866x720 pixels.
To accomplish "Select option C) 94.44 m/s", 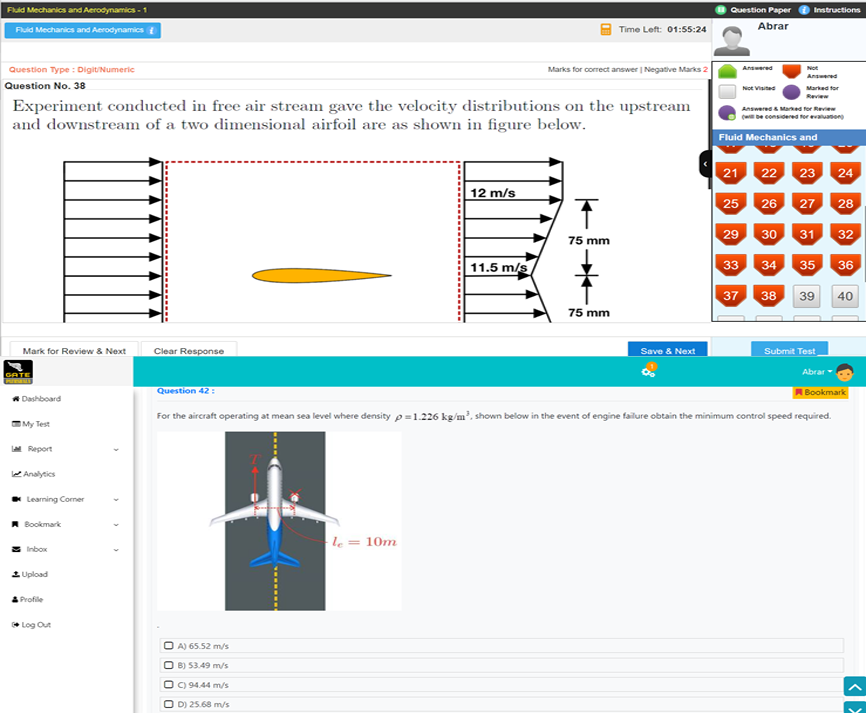I will (171, 685).
